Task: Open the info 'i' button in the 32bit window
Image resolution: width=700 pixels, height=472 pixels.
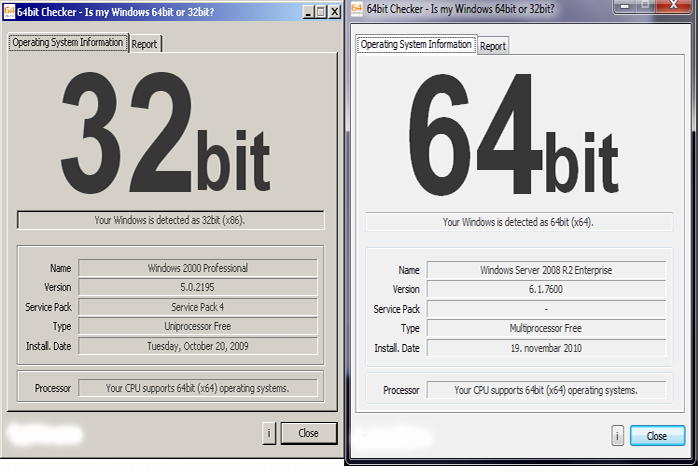Action: (268, 433)
